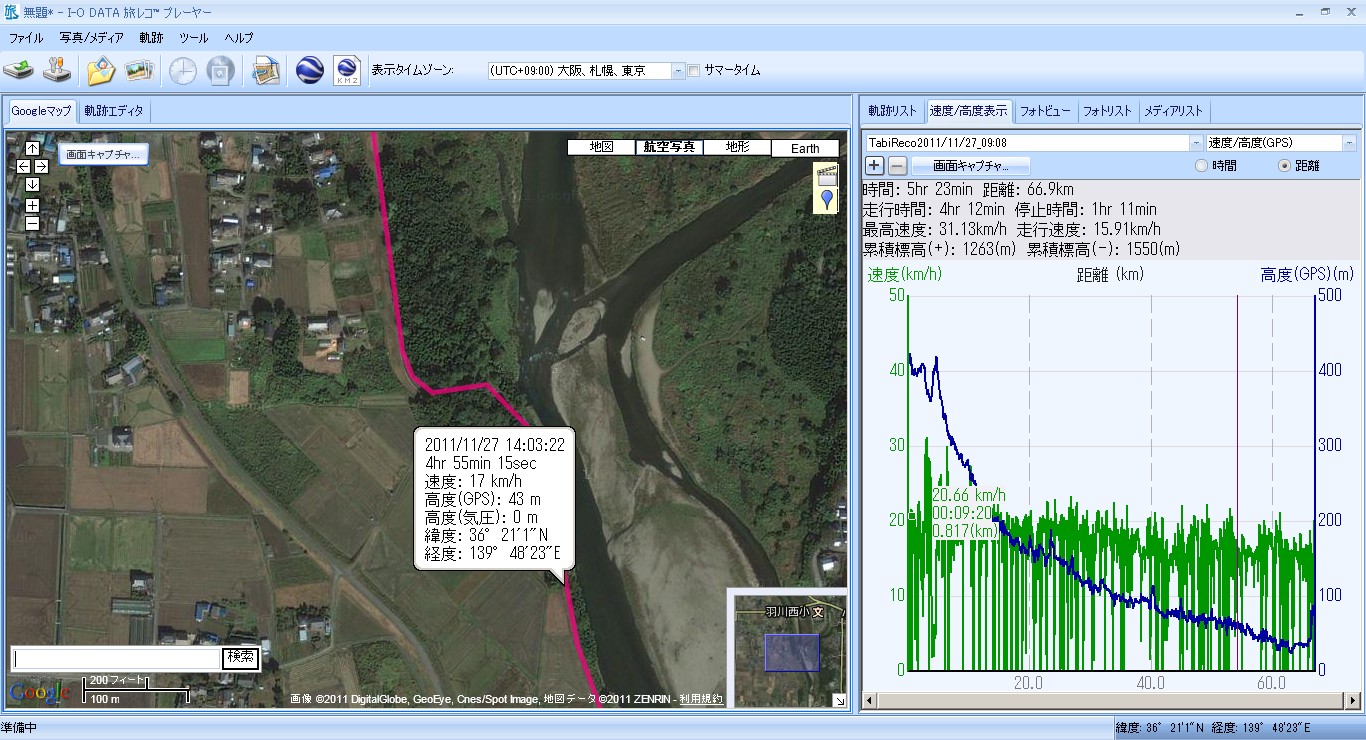
Task: Click the blue pin marker icon
Action: 828,201
